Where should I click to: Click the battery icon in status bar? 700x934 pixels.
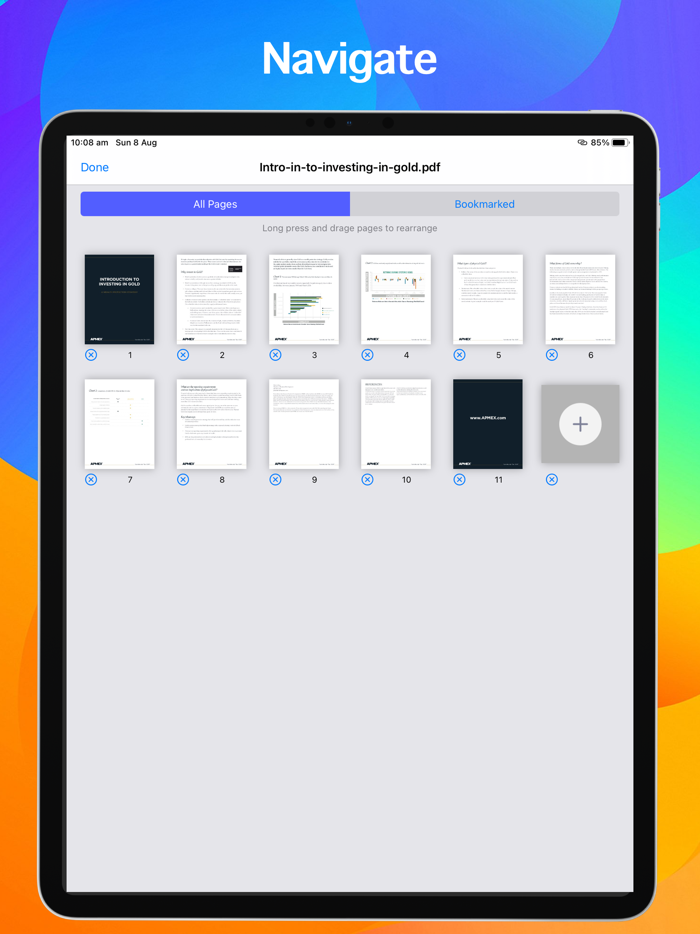(620, 143)
